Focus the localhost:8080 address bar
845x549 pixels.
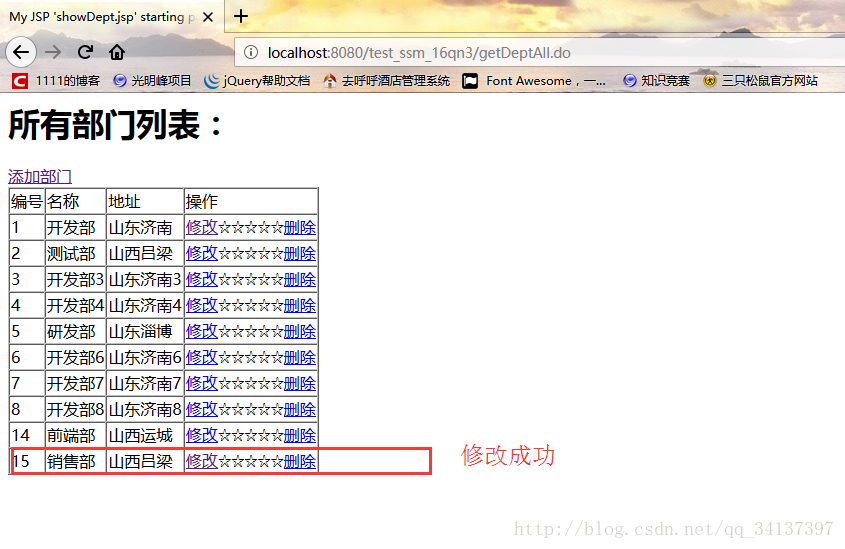tap(539, 53)
